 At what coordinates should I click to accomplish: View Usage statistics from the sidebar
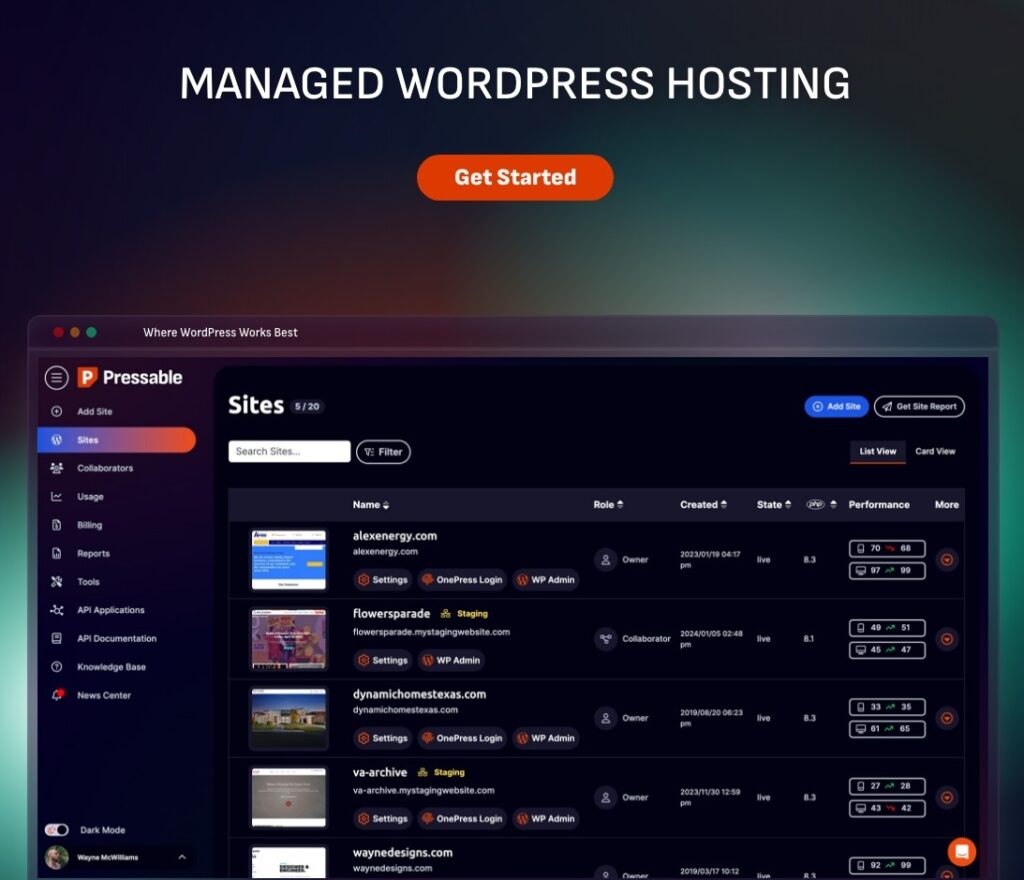coord(88,496)
